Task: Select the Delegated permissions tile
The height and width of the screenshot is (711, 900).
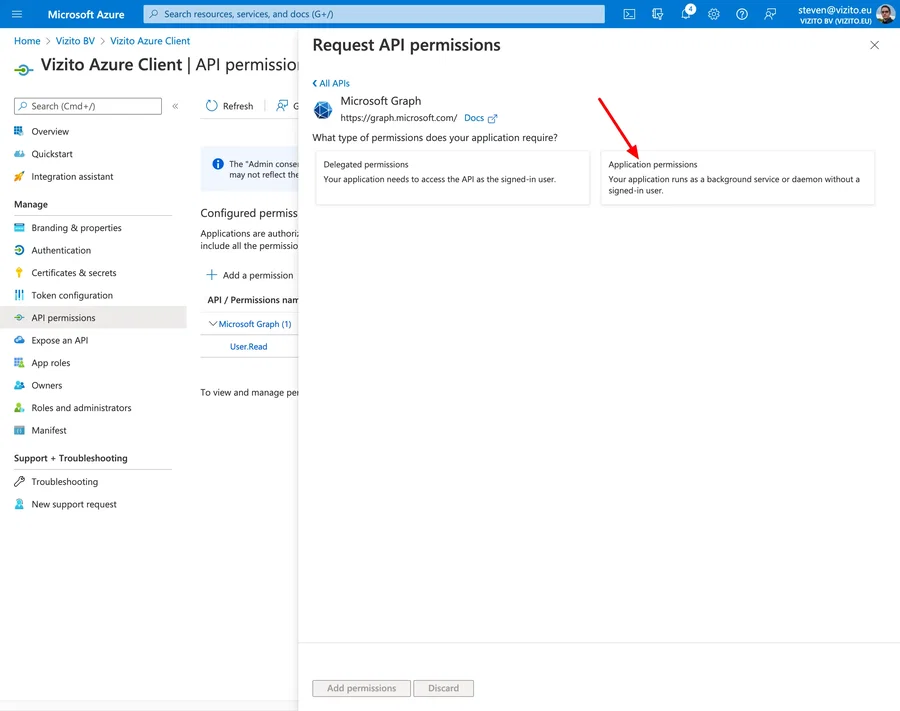Action: click(452, 177)
